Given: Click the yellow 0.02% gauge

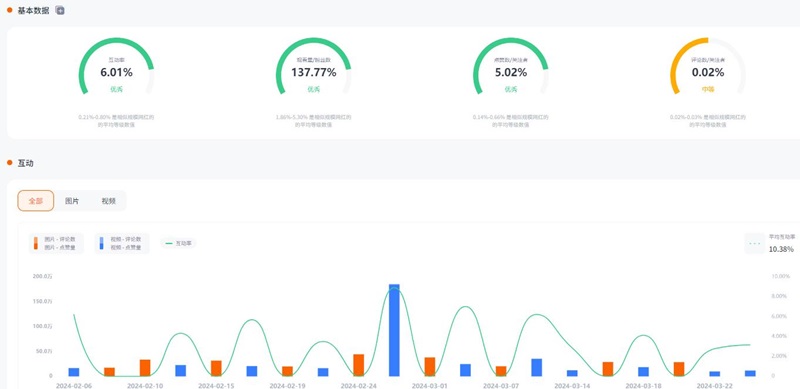Looking at the screenshot, I should click(708, 66).
